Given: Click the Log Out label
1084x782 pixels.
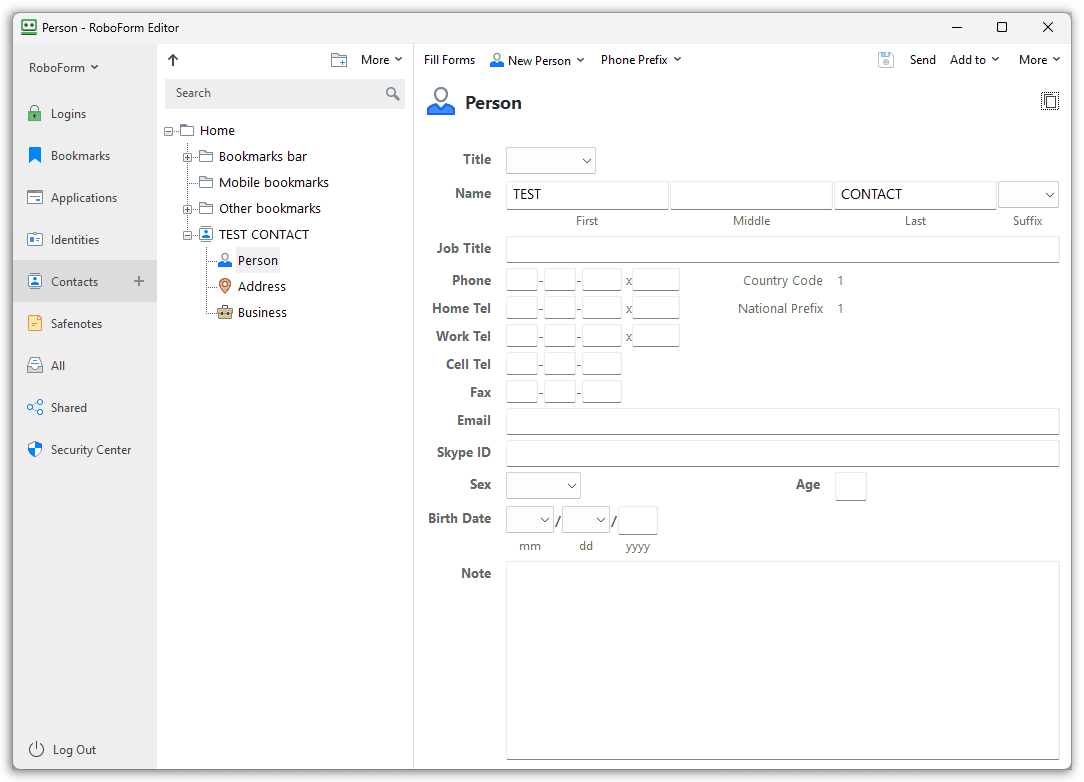Looking at the screenshot, I should [75, 750].
